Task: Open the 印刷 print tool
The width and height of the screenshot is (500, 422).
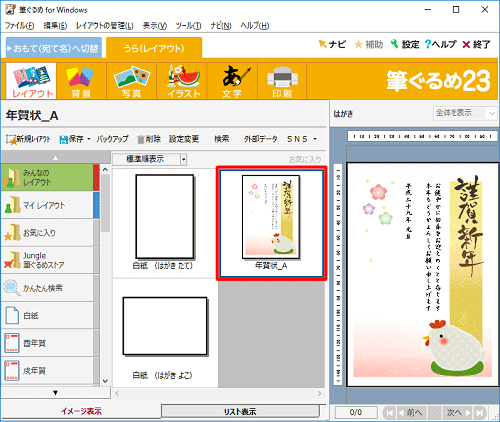Action: coord(282,81)
